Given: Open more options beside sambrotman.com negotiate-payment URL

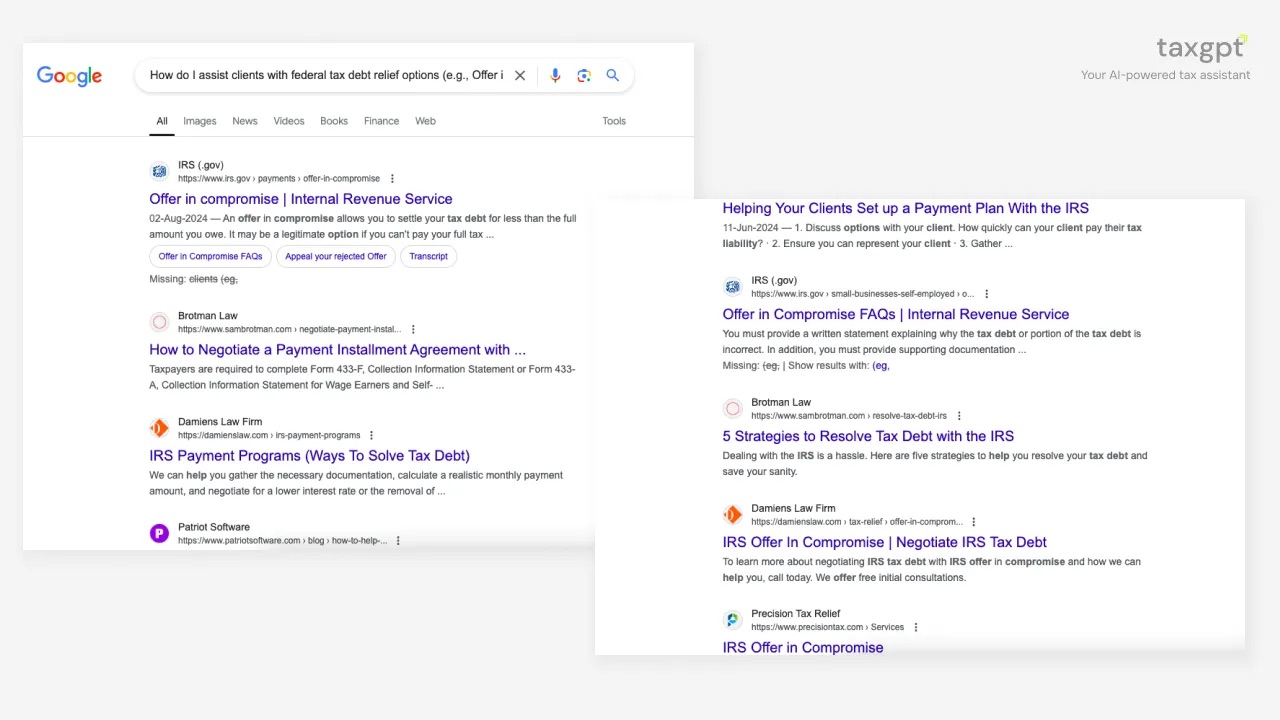Looking at the screenshot, I should [413, 329].
